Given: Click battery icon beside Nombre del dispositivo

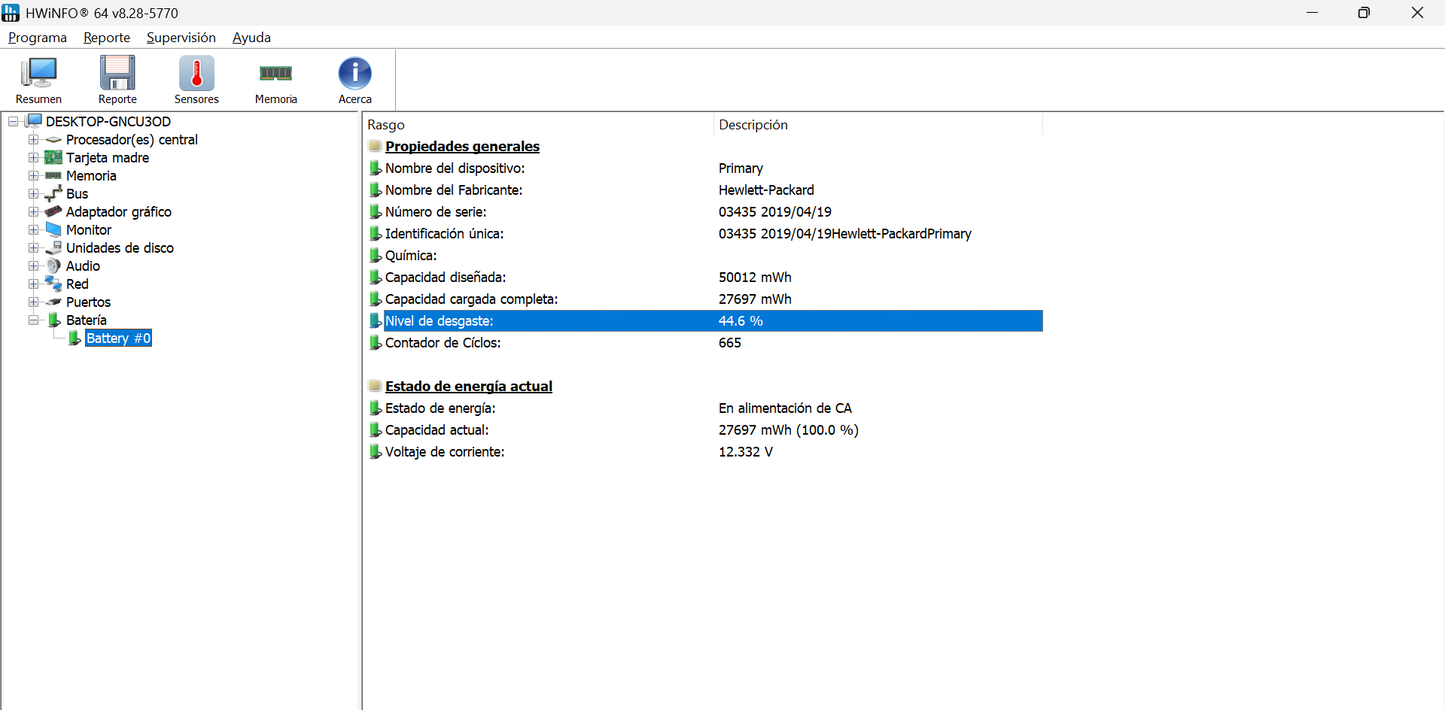Looking at the screenshot, I should click(375, 168).
